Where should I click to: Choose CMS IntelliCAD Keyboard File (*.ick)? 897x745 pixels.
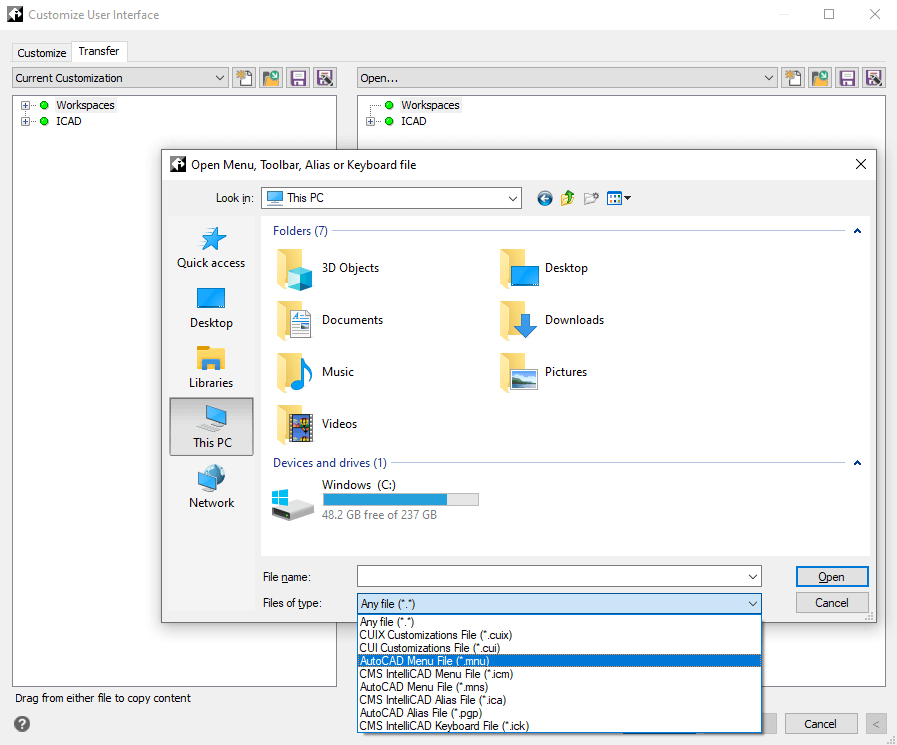click(559, 726)
